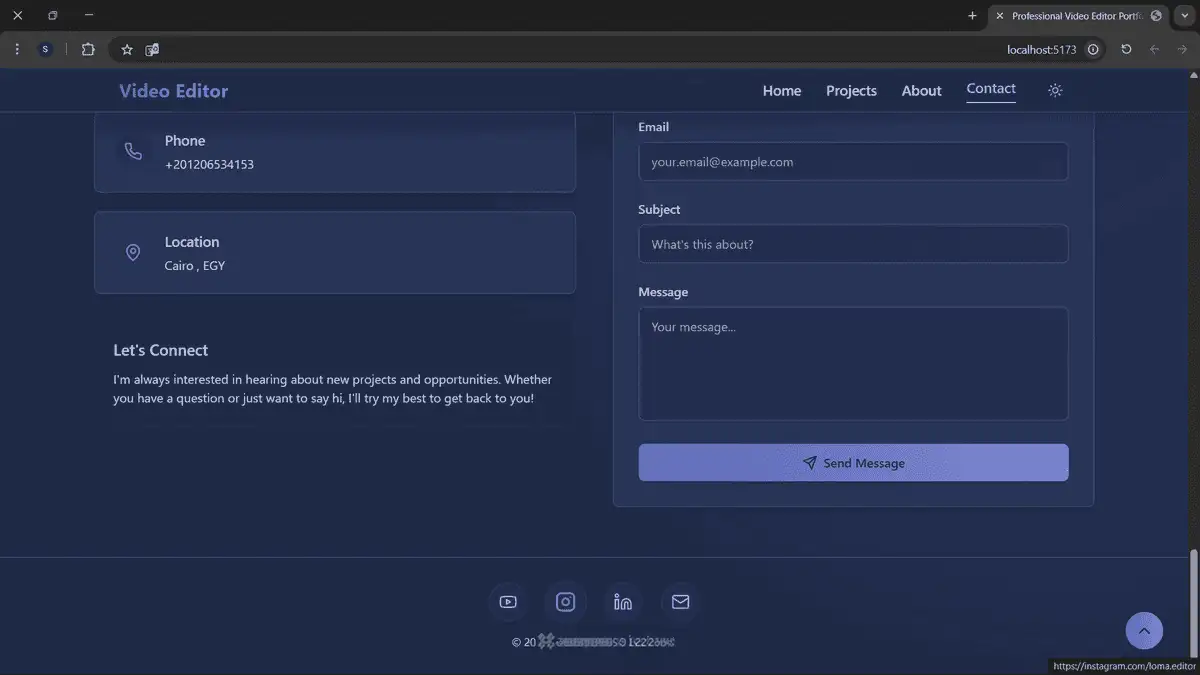Viewport: 1200px width, 675px height.
Task: Open the YouTube footer icon
Action: click(508, 602)
